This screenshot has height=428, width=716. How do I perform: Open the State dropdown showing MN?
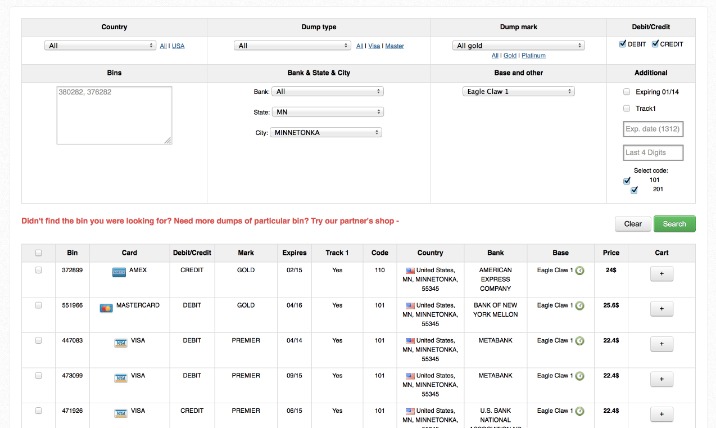point(328,112)
